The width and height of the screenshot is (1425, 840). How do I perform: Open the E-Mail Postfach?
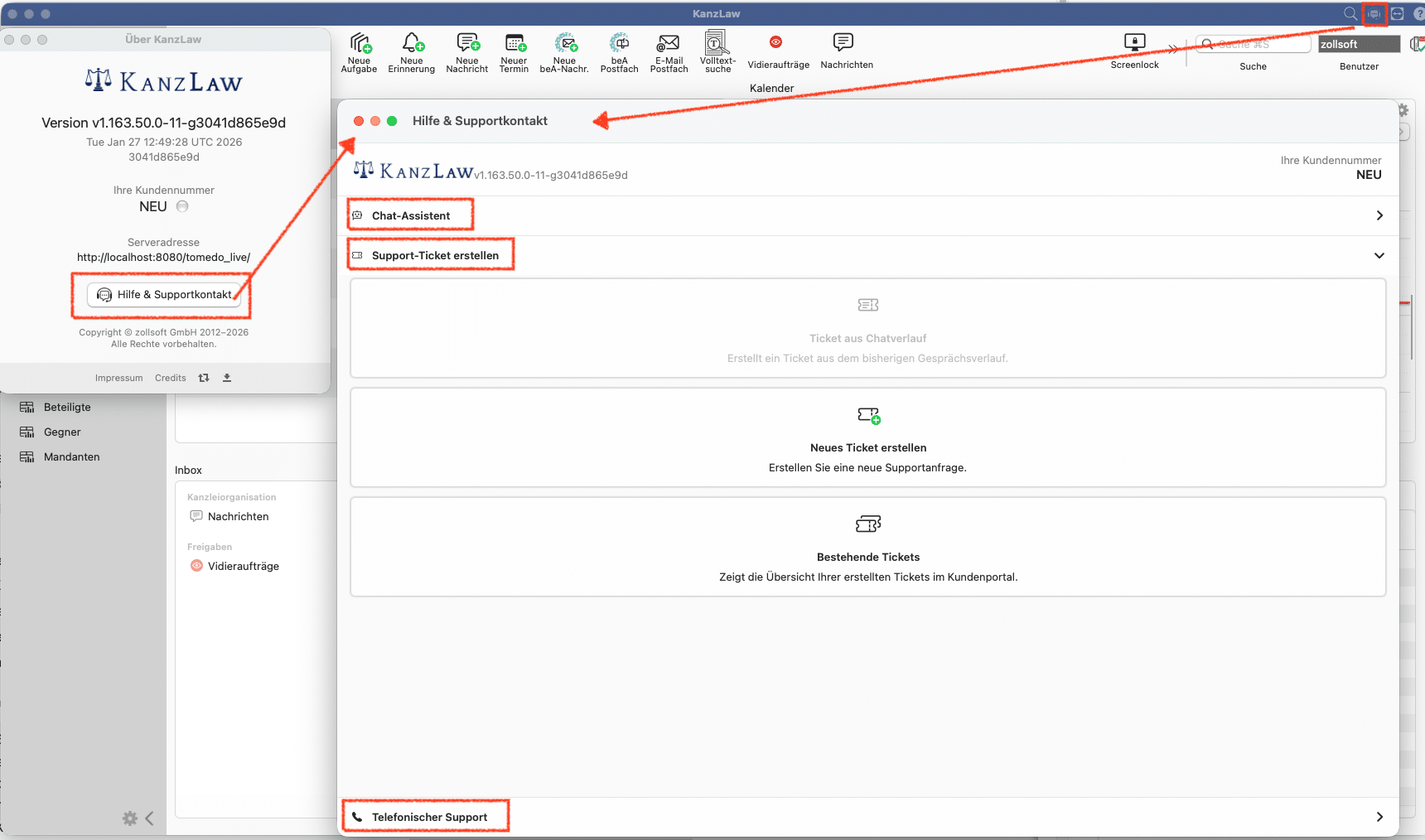(669, 44)
